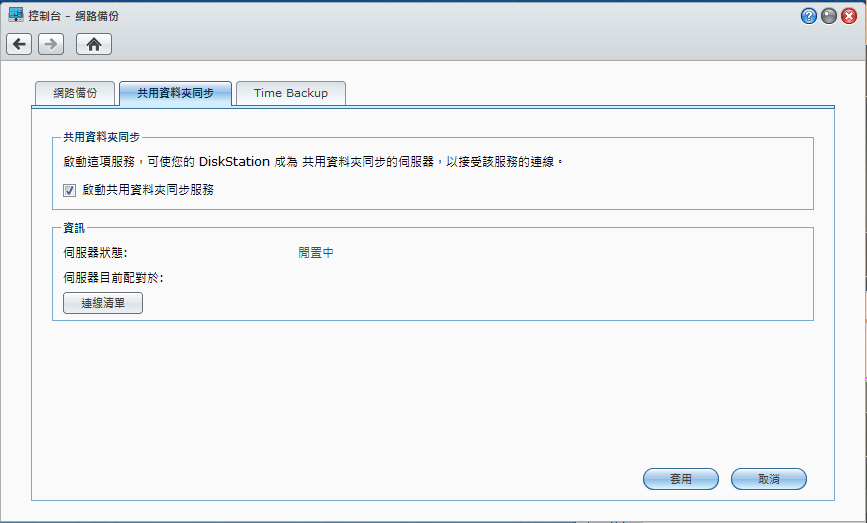The width and height of the screenshot is (867, 523).
Task: Select the 共用資料夾同步 tab
Action: (175, 93)
